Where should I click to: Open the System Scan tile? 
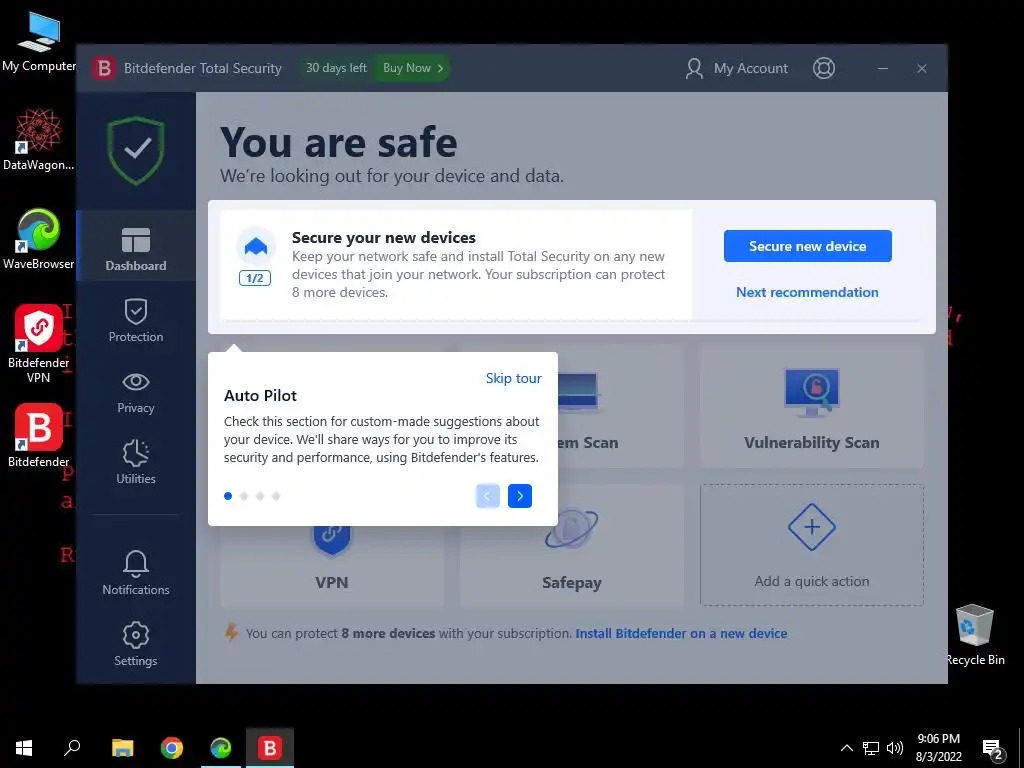pyautogui.click(x=620, y=406)
